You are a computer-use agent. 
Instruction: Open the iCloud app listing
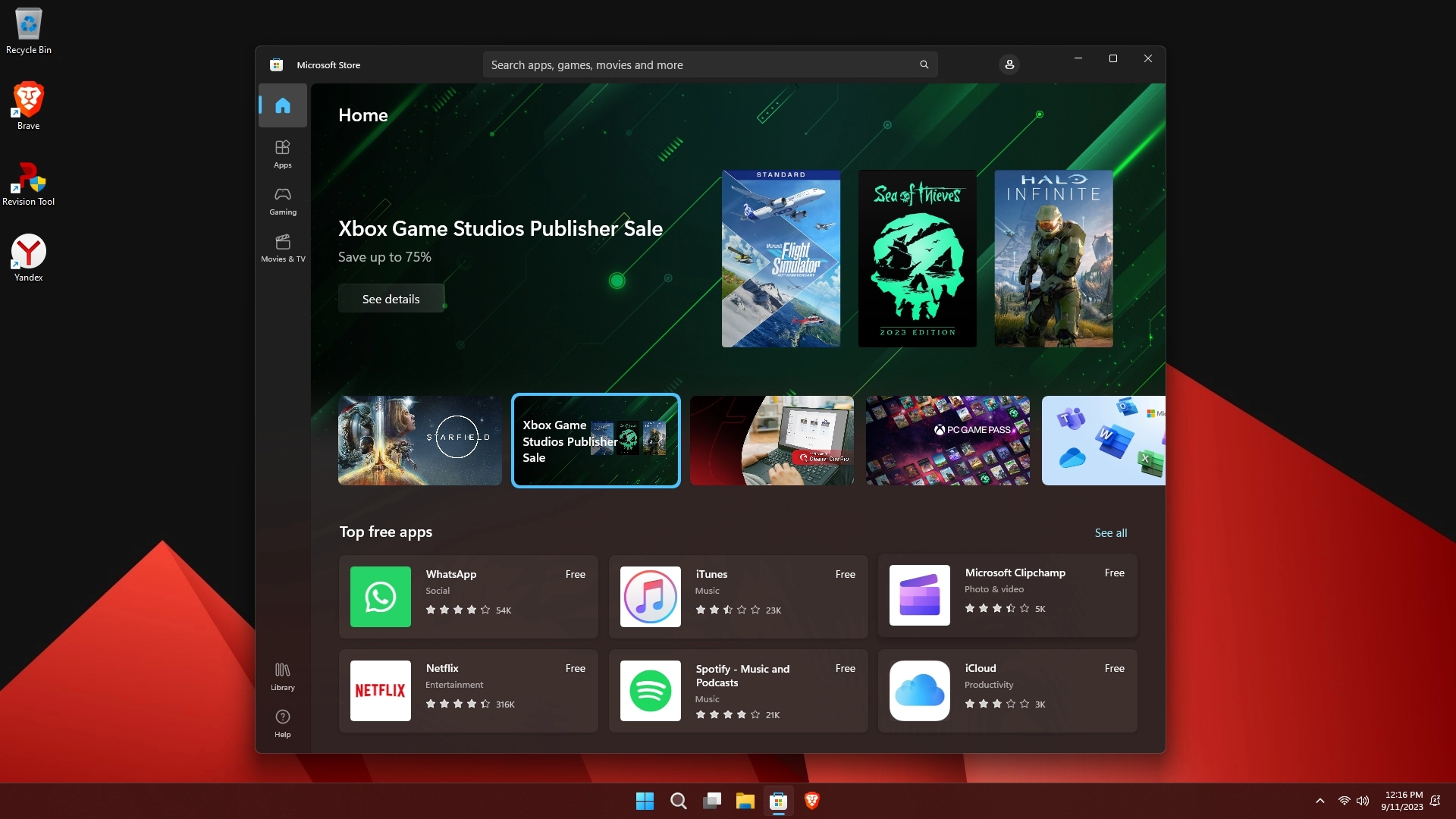click(1007, 691)
